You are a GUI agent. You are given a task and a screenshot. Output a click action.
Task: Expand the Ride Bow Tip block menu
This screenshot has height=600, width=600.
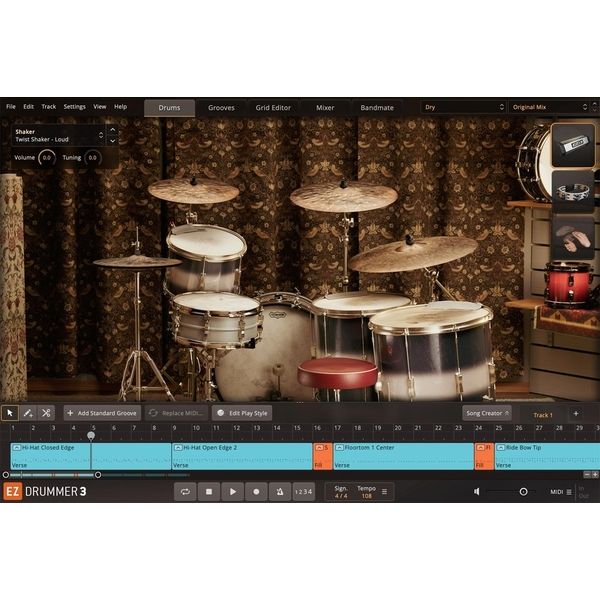(x=501, y=447)
